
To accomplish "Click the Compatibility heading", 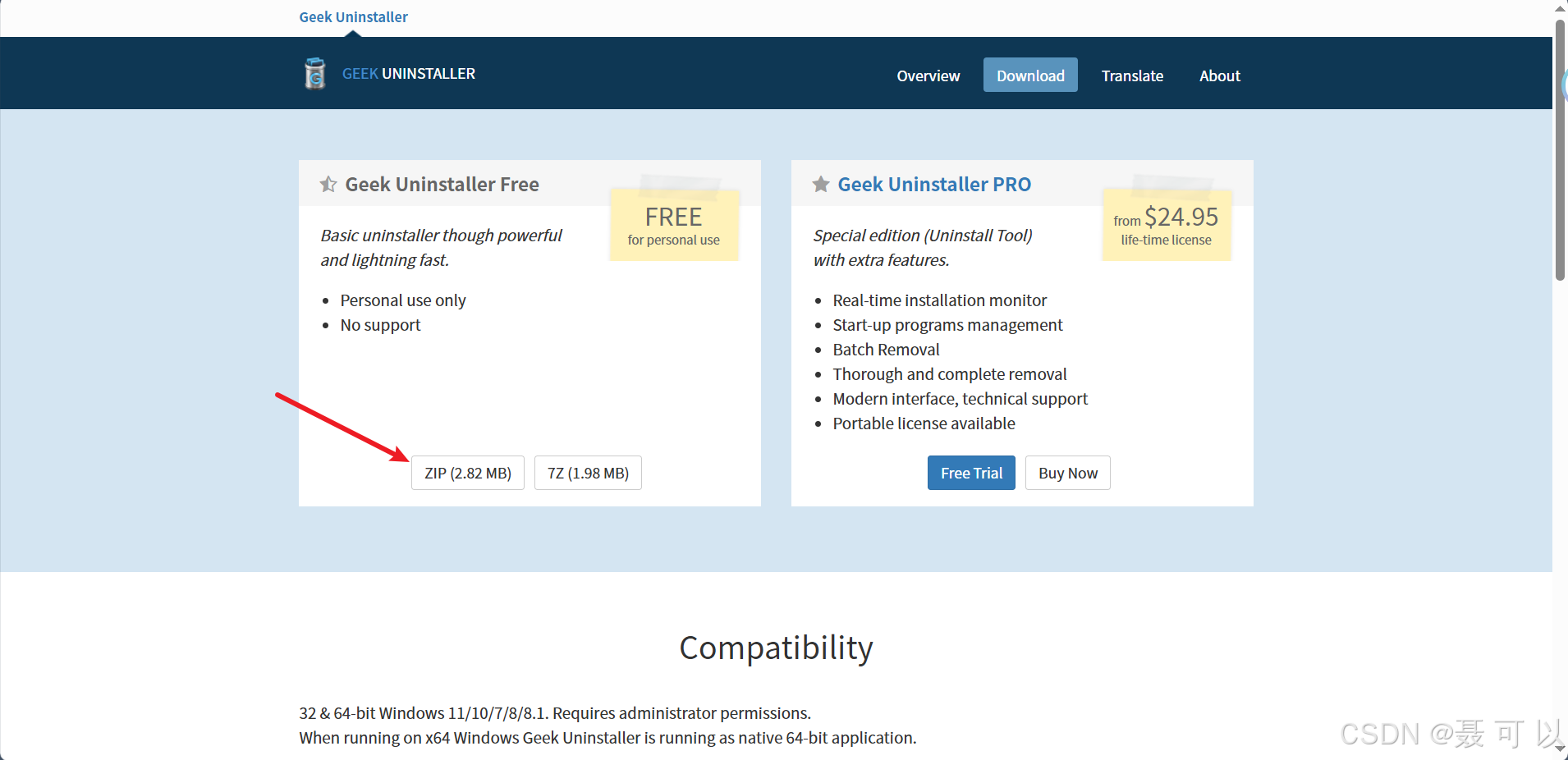I will pos(776,648).
